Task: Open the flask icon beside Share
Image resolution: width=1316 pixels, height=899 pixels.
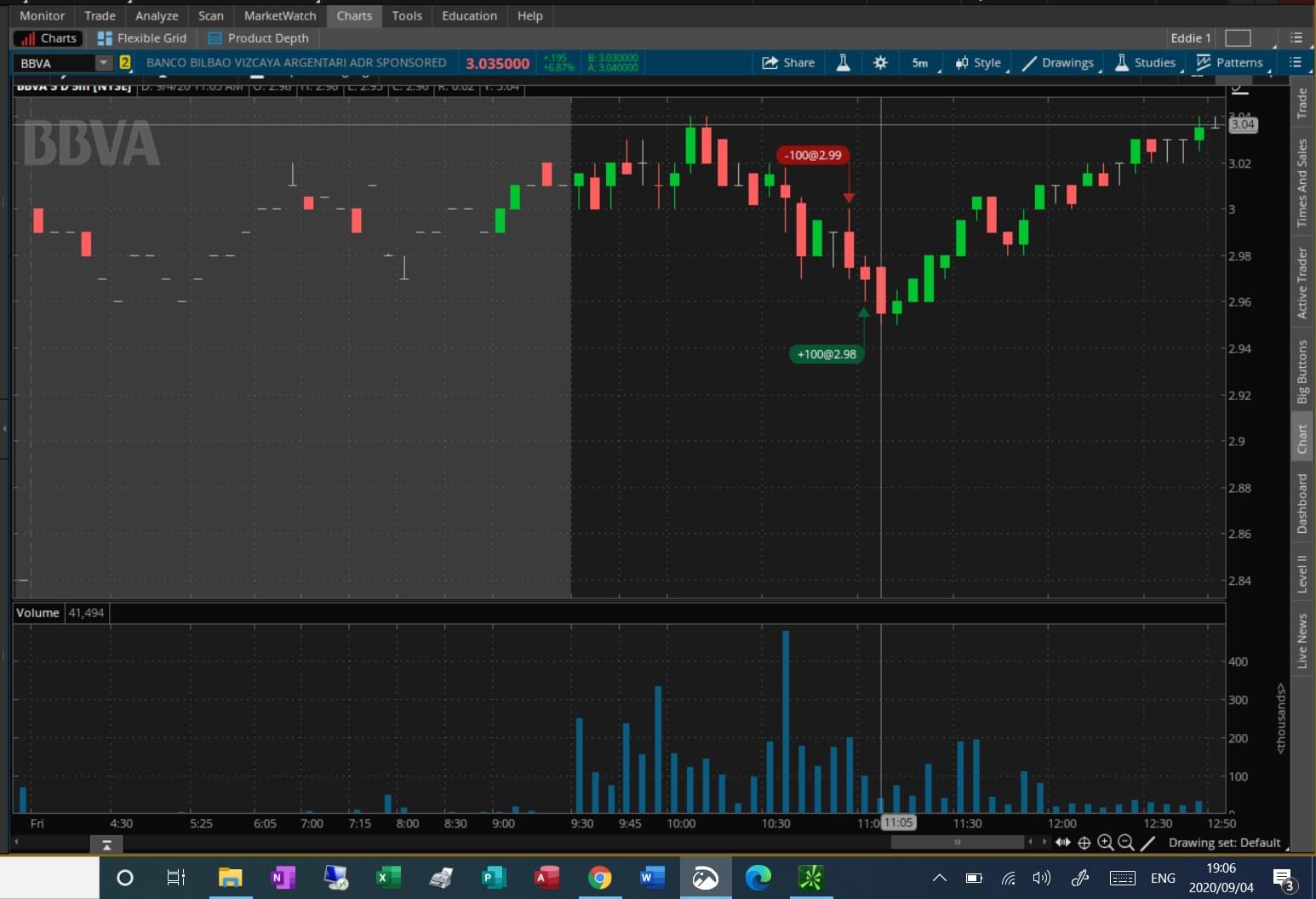Action: (843, 62)
